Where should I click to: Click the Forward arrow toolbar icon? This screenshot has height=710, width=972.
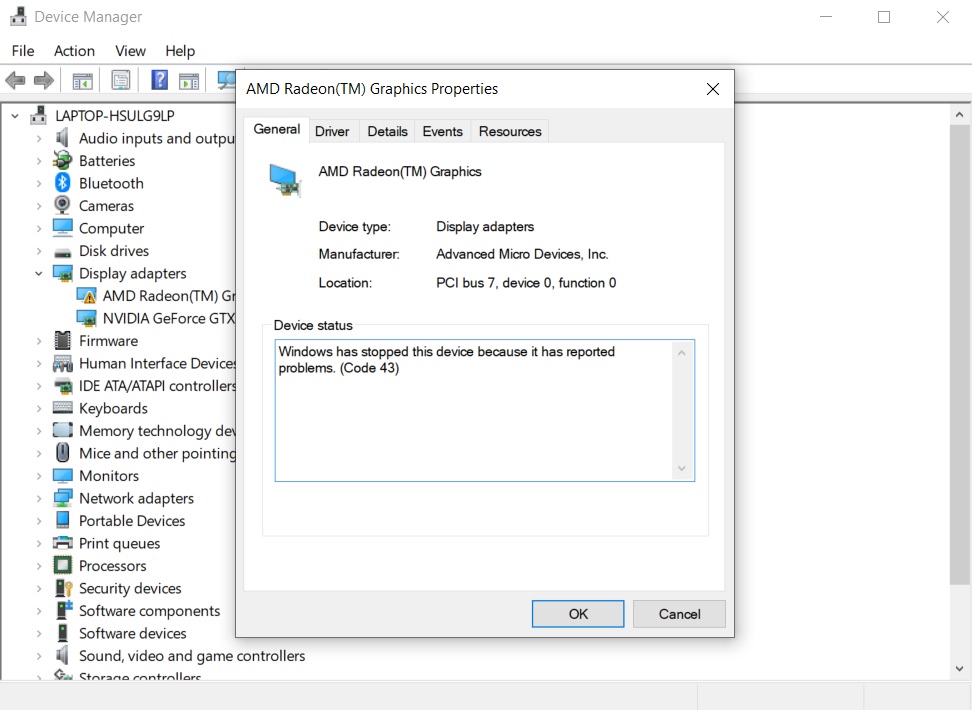[x=43, y=80]
